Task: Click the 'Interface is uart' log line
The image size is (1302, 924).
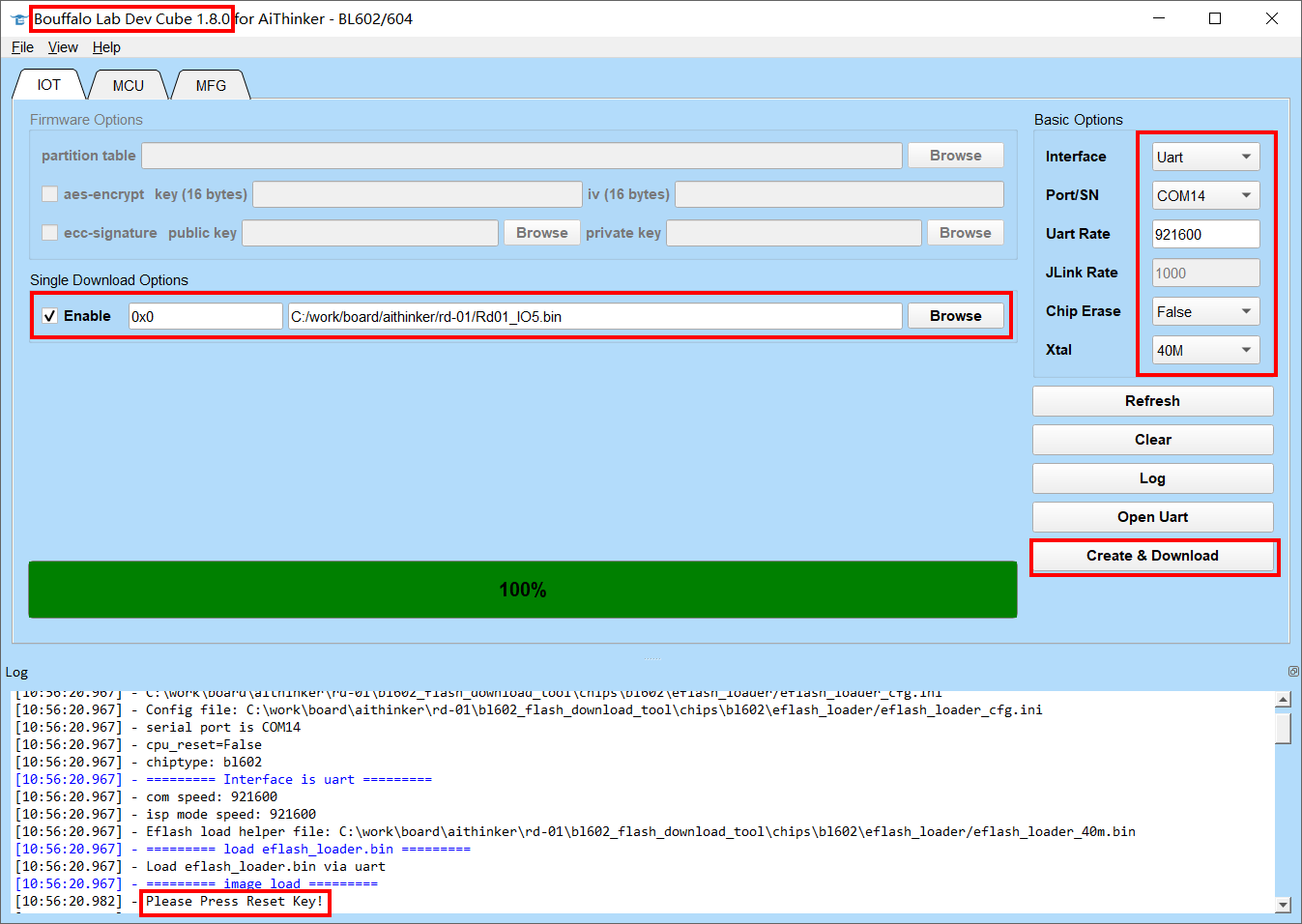Action: point(289,779)
